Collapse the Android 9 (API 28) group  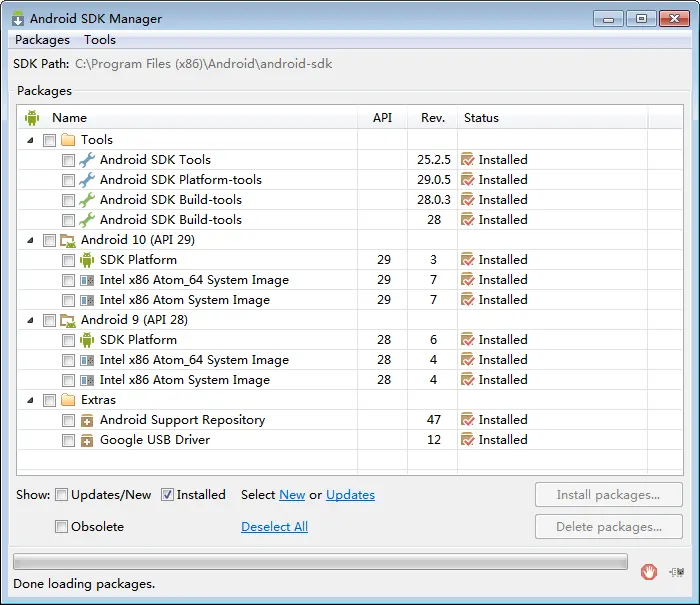pos(30,320)
